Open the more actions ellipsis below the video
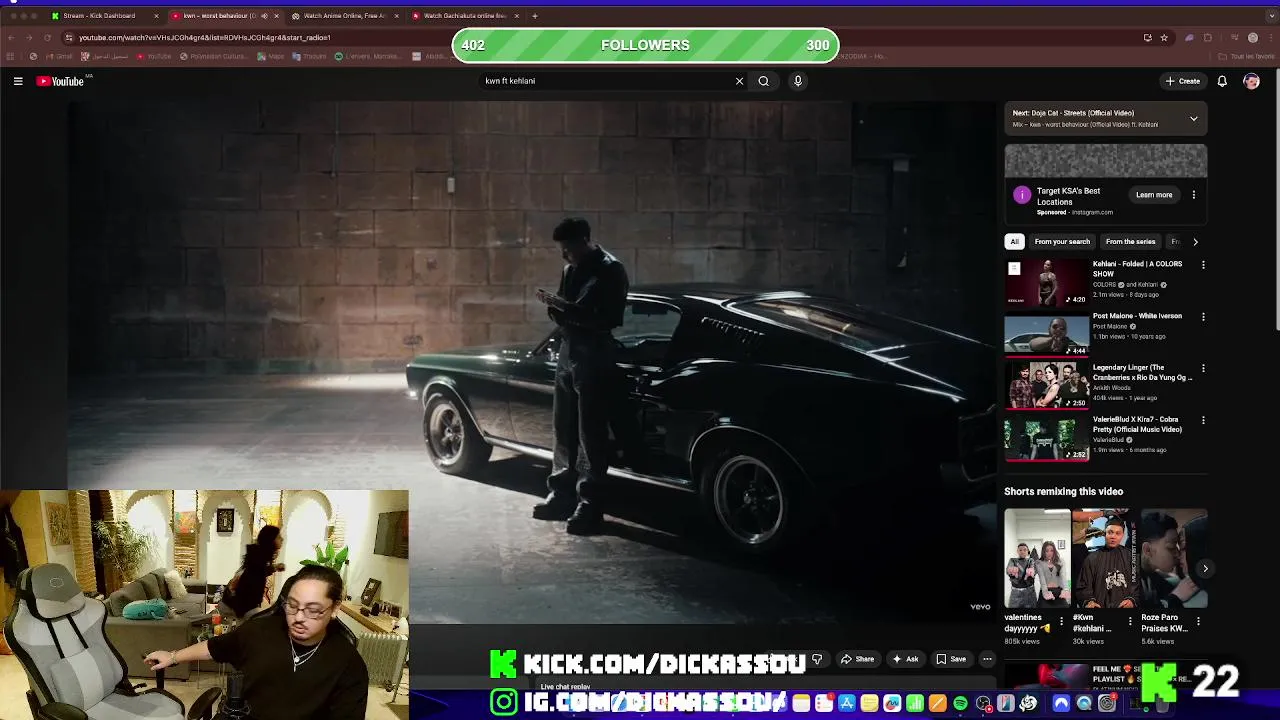This screenshot has height=720, width=1280. (x=987, y=659)
